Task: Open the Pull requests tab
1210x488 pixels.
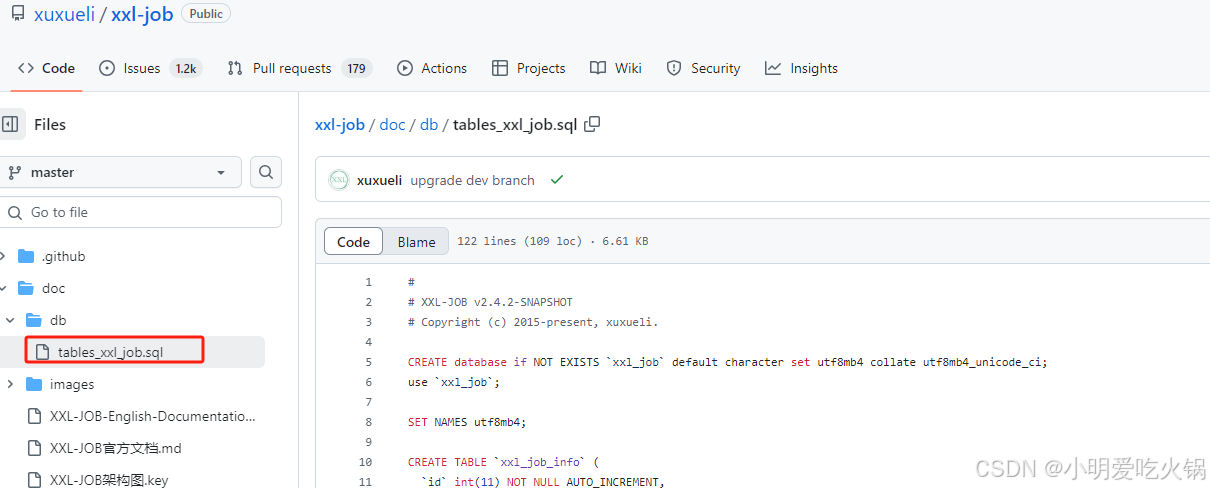Action: (x=300, y=68)
